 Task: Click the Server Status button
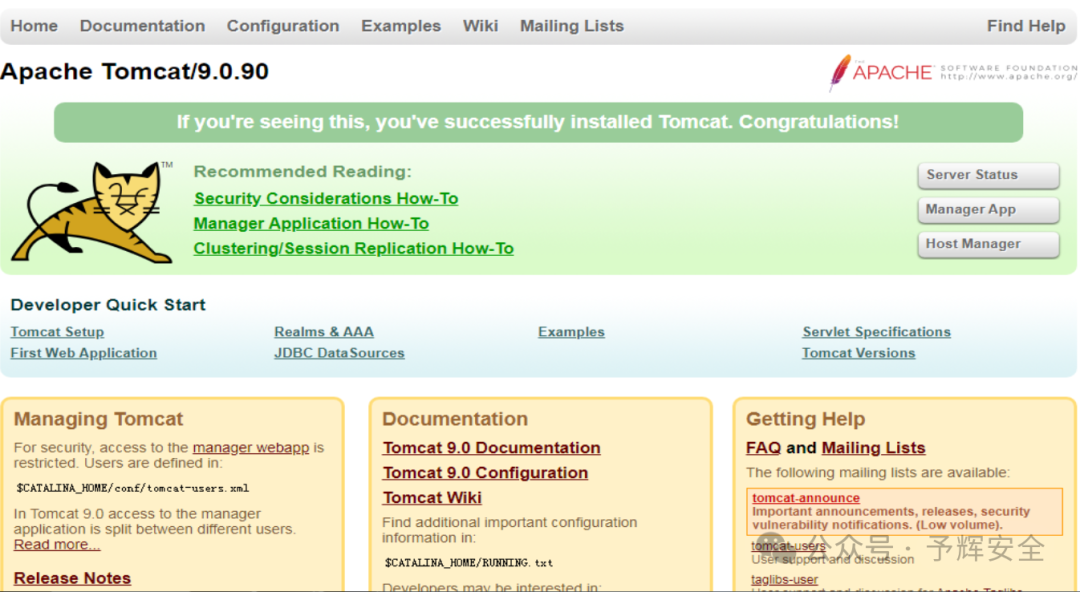point(988,175)
